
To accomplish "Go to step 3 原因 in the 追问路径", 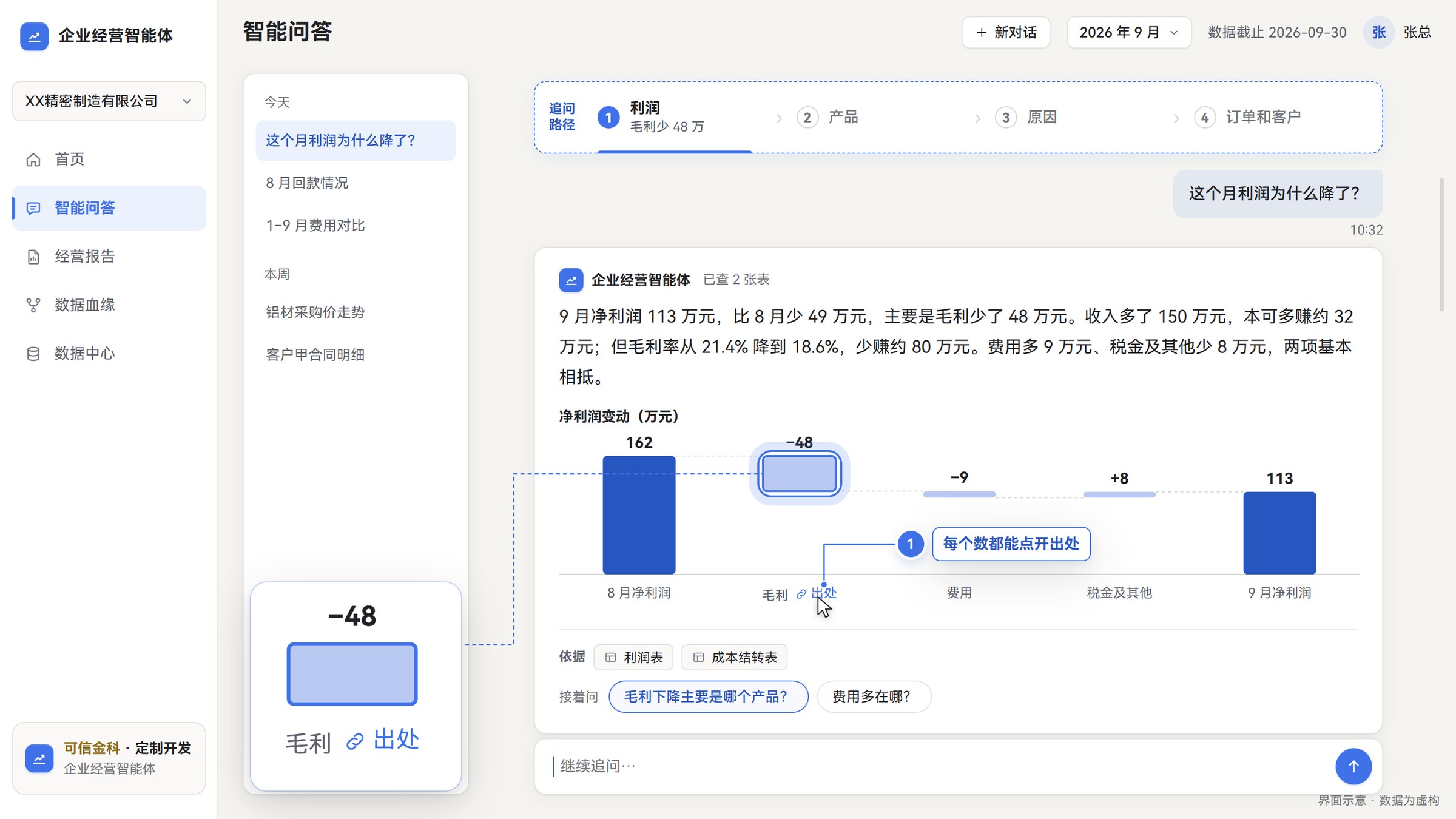I will click(x=1026, y=117).
